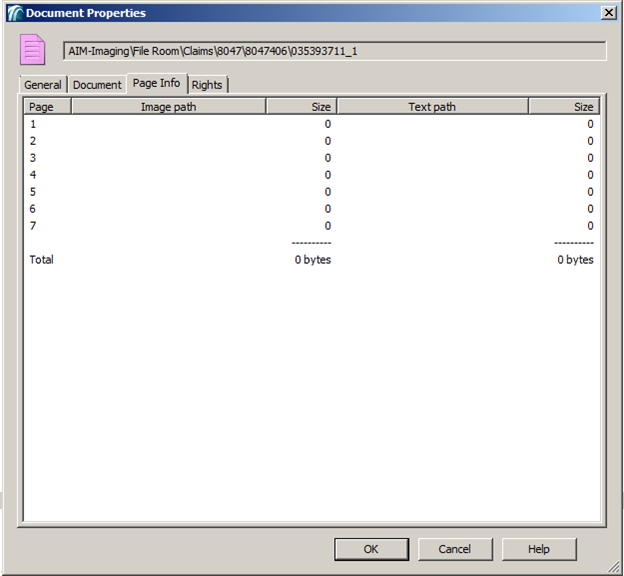Click the pink document icon
This screenshot has height=576, width=624.
33,50
